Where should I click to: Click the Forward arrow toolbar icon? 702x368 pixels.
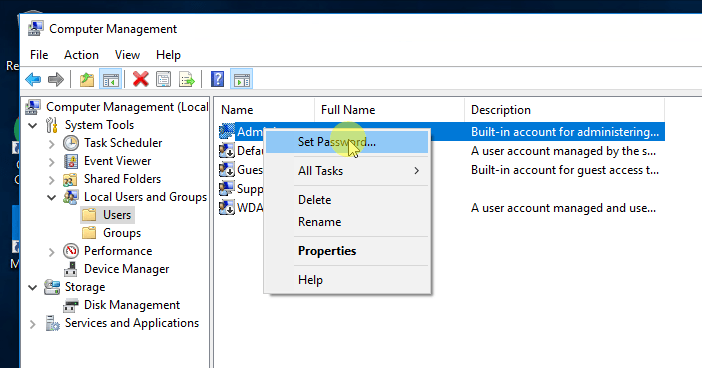click(56, 80)
